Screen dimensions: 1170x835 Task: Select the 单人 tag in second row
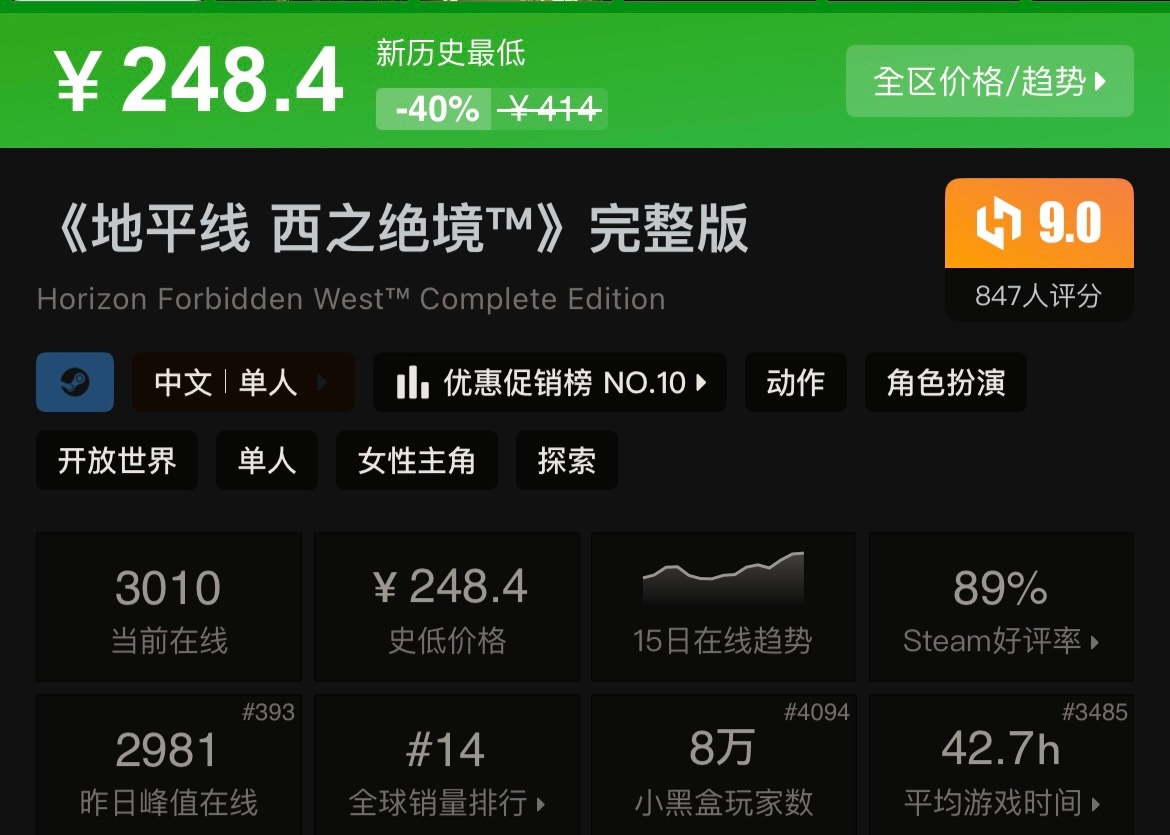(x=266, y=460)
